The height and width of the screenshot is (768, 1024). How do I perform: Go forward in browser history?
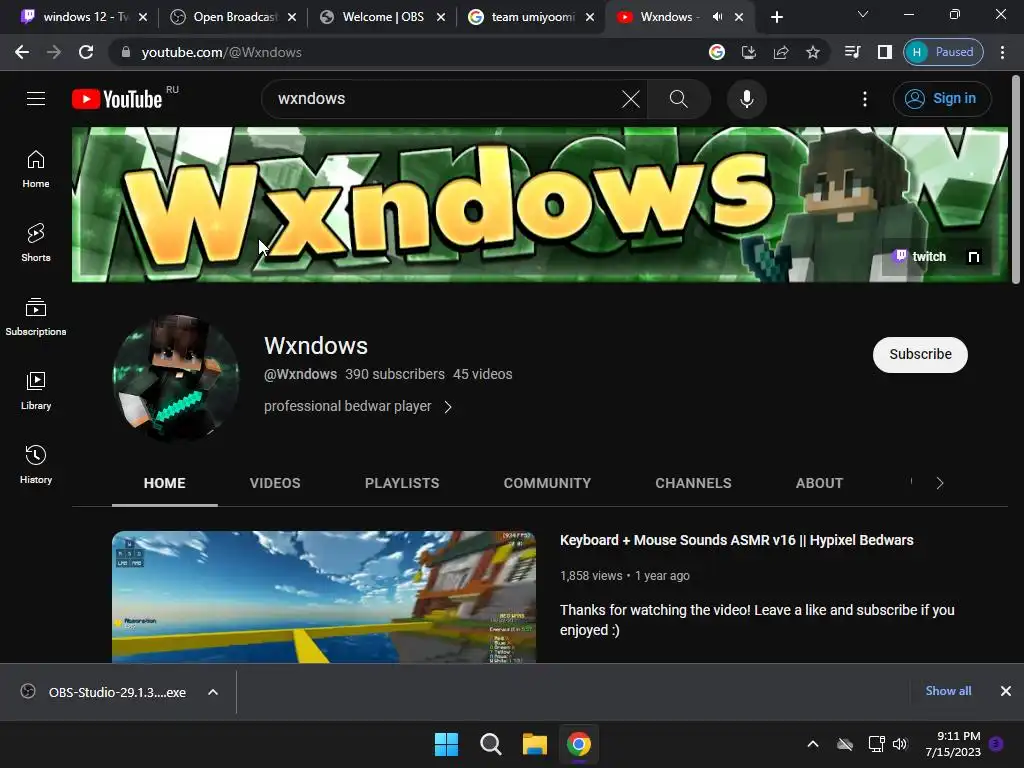point(54,52)
